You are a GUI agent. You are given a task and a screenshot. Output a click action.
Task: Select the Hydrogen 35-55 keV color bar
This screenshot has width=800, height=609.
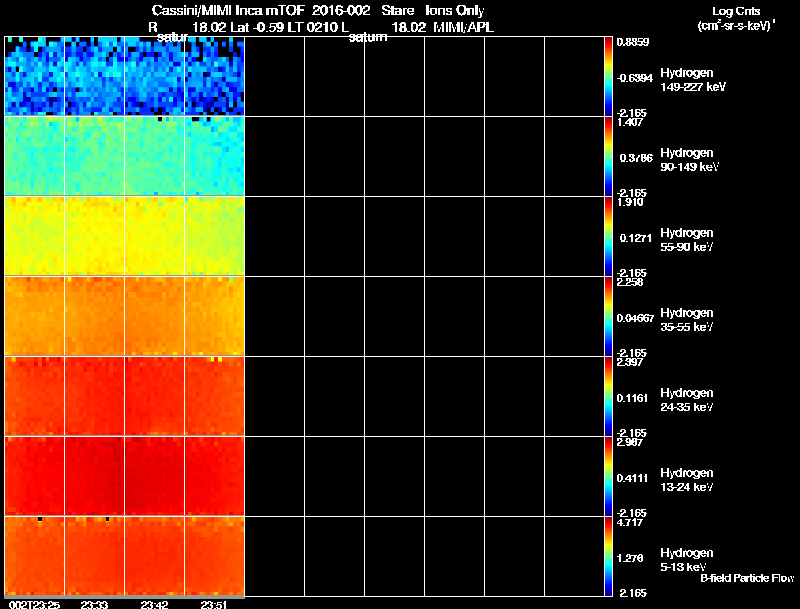[x=608, y=316]
